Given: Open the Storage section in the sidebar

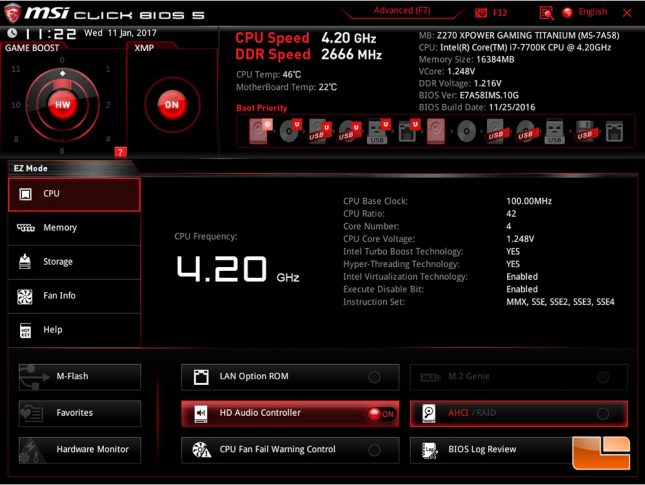Looking at the screenshot, I should (74, 262).
